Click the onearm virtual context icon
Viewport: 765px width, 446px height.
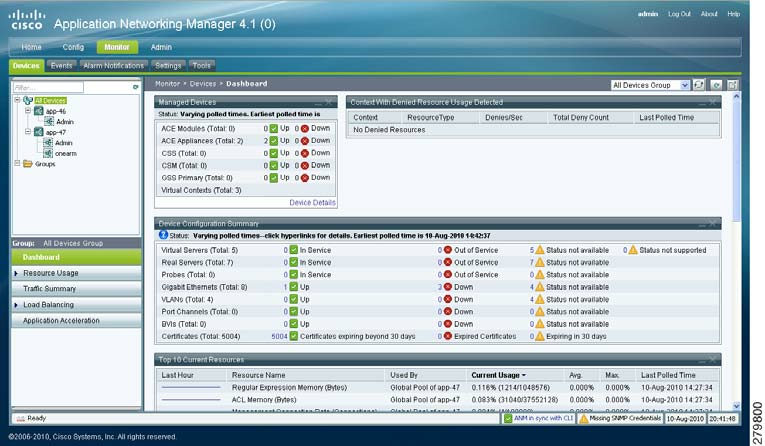pos(47,153)
